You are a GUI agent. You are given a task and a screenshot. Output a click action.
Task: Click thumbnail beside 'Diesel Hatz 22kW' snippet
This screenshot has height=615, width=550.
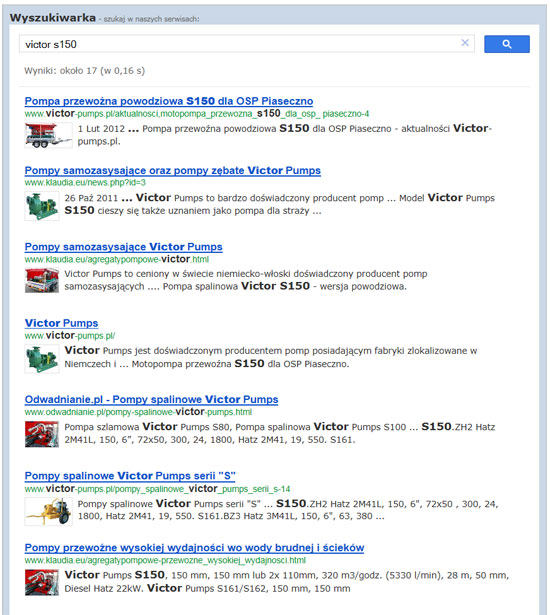point(42,582)
